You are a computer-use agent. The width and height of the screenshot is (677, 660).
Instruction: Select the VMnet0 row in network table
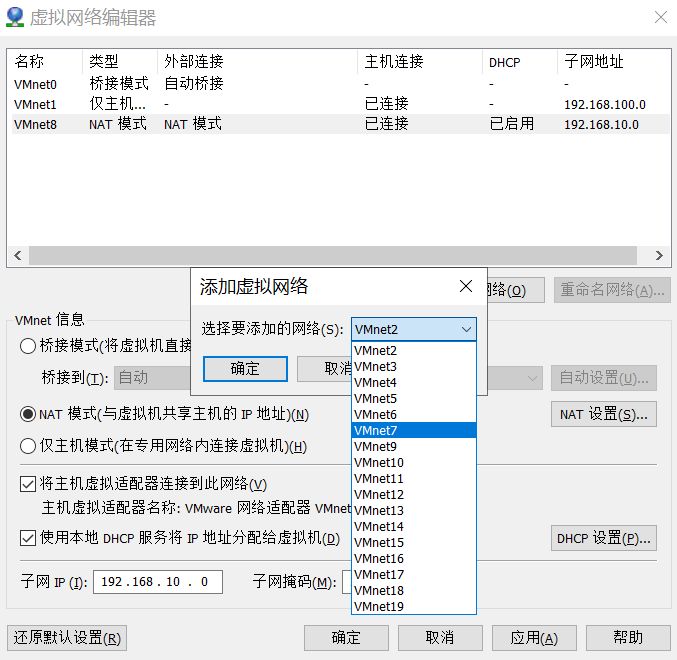coord(340,84)
